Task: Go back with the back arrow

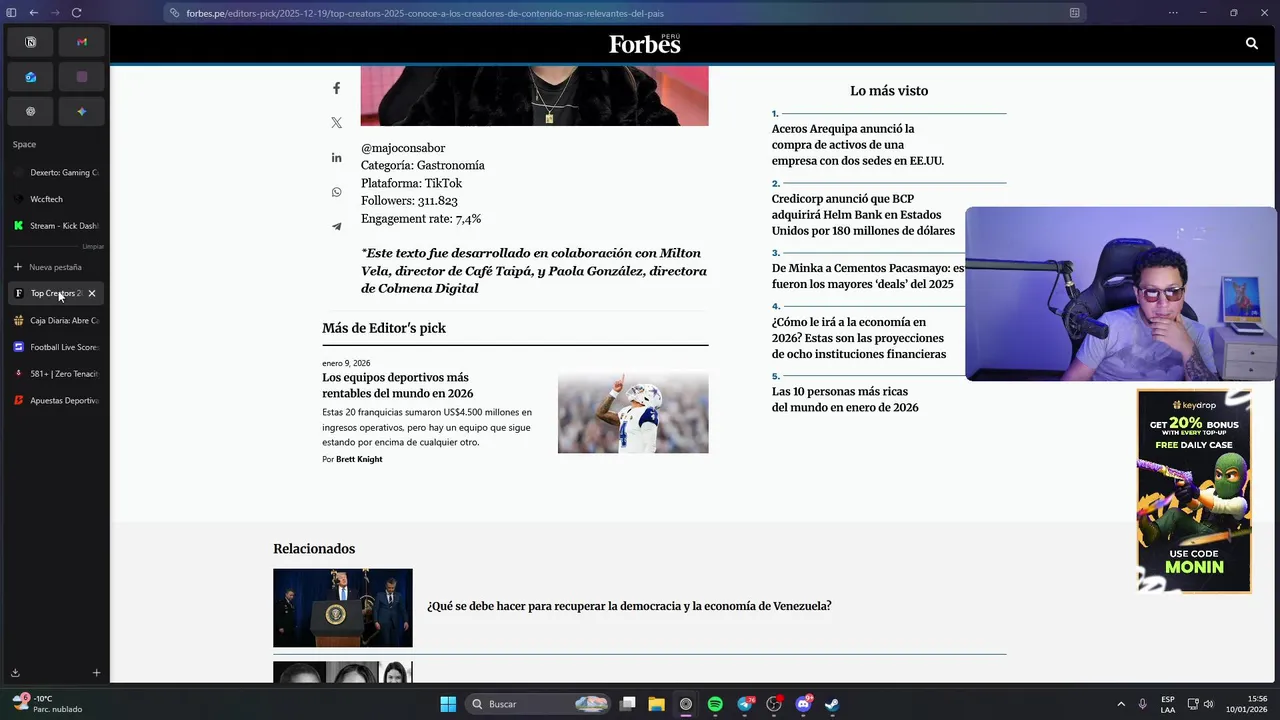Action: 33,13
